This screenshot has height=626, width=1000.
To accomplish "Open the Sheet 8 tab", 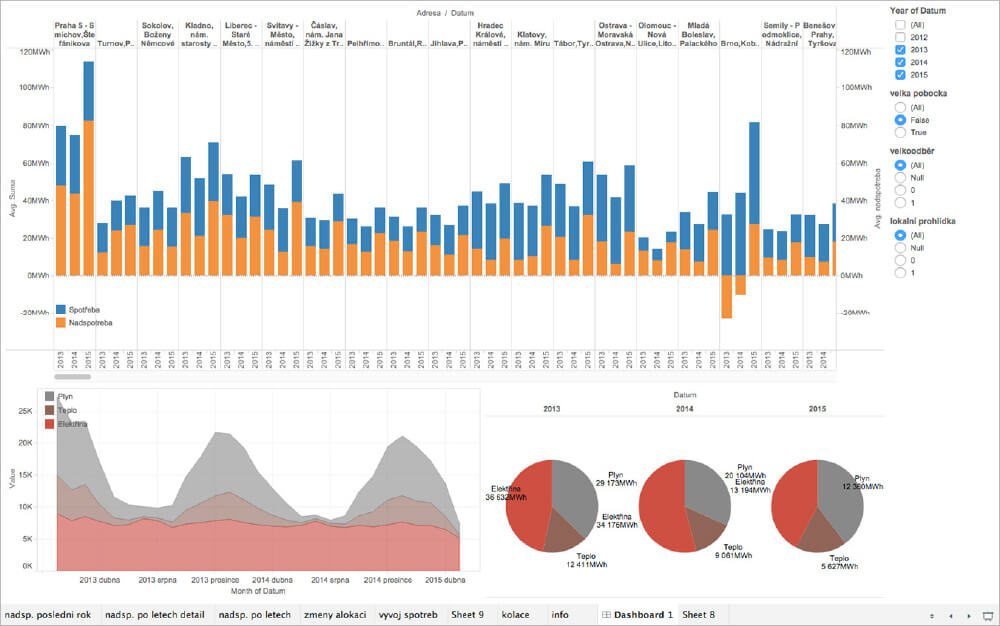I will [698, 614].
